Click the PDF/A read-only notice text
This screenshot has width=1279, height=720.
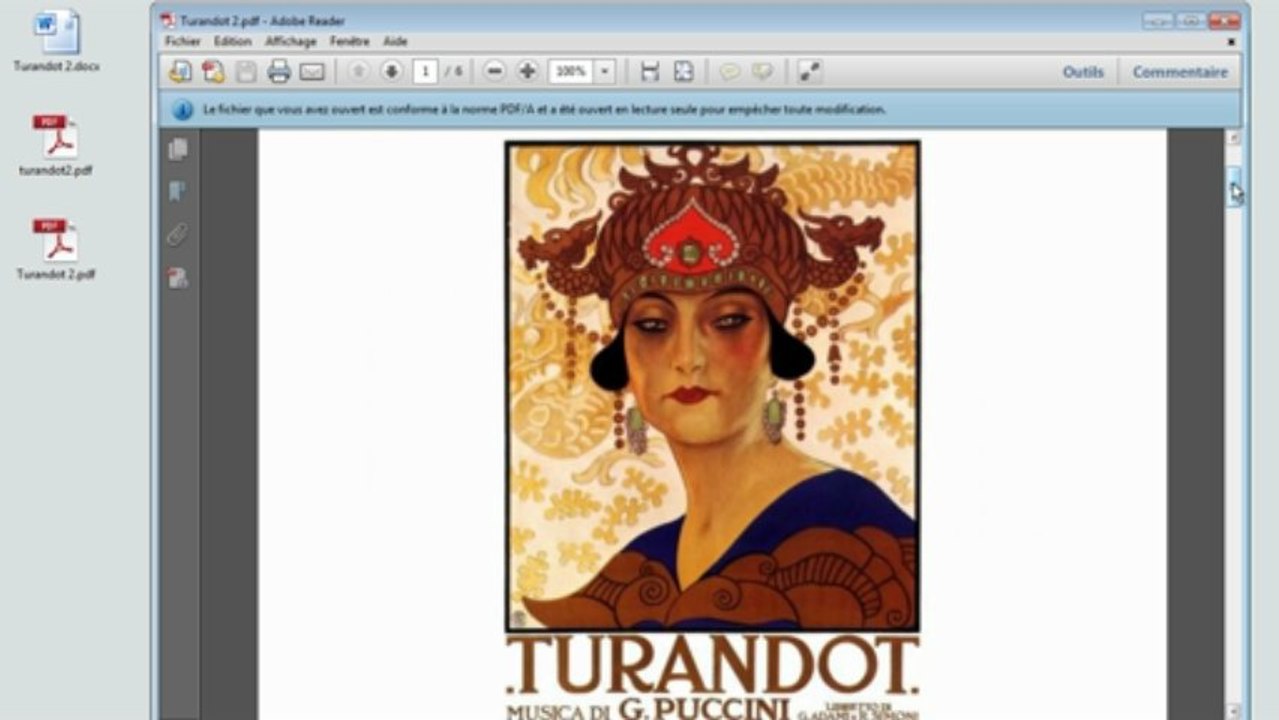tap(544, 110)
